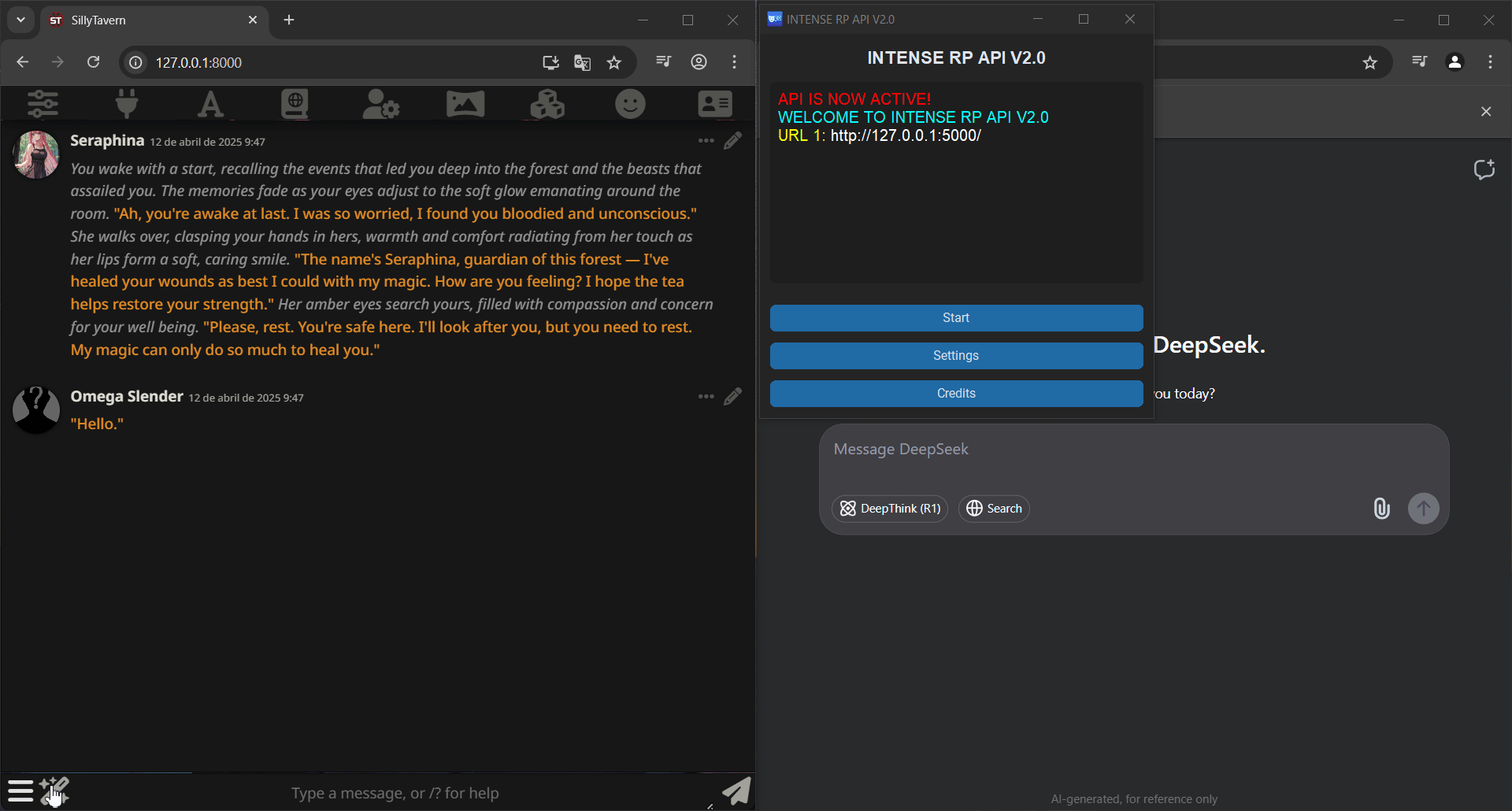View site information icon beside URL
This screenshot has width=1512, height=811.
tap(136, 62)
